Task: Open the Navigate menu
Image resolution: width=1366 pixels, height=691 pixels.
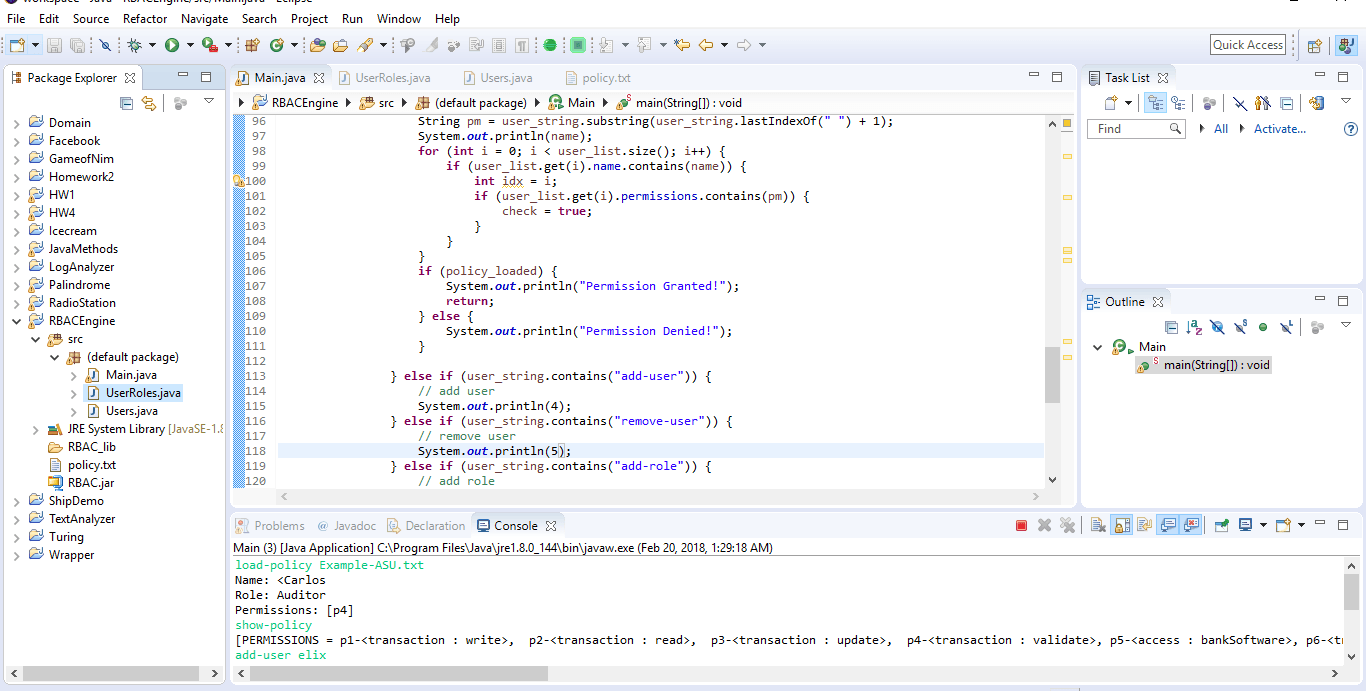Action: coord(204,18)
